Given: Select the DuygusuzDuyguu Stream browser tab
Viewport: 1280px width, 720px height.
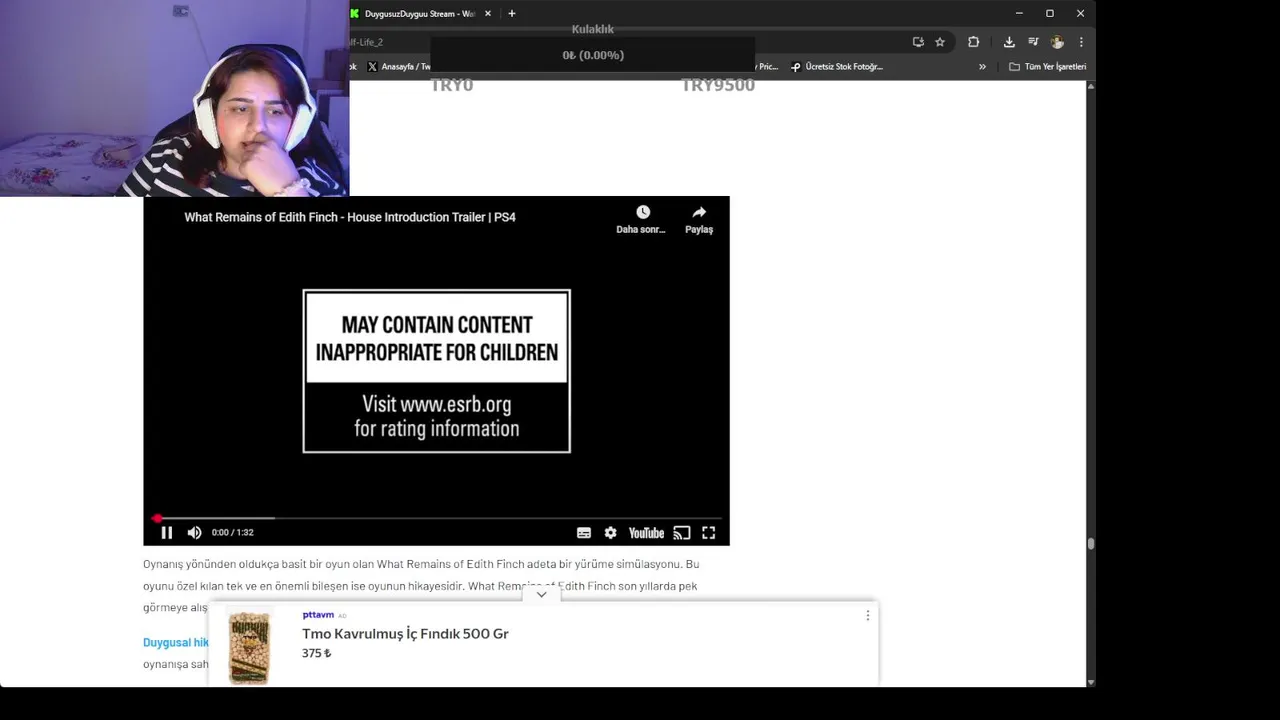Looking at the screenshot, I should 419,14.
